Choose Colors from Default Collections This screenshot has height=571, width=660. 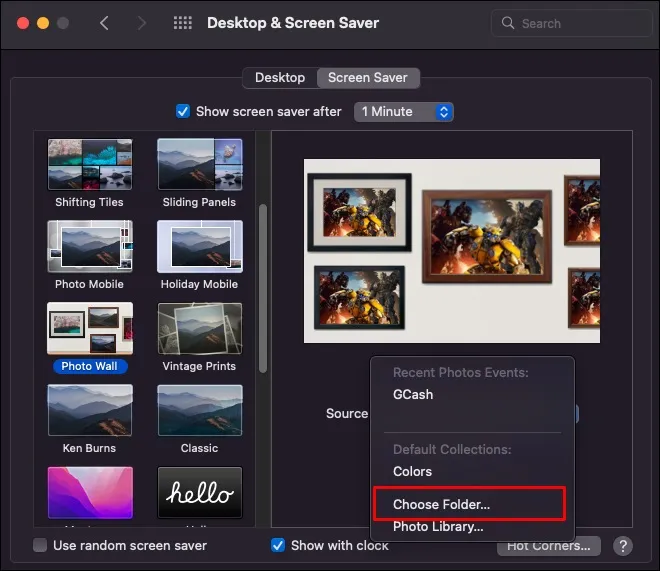pos(412,472)
